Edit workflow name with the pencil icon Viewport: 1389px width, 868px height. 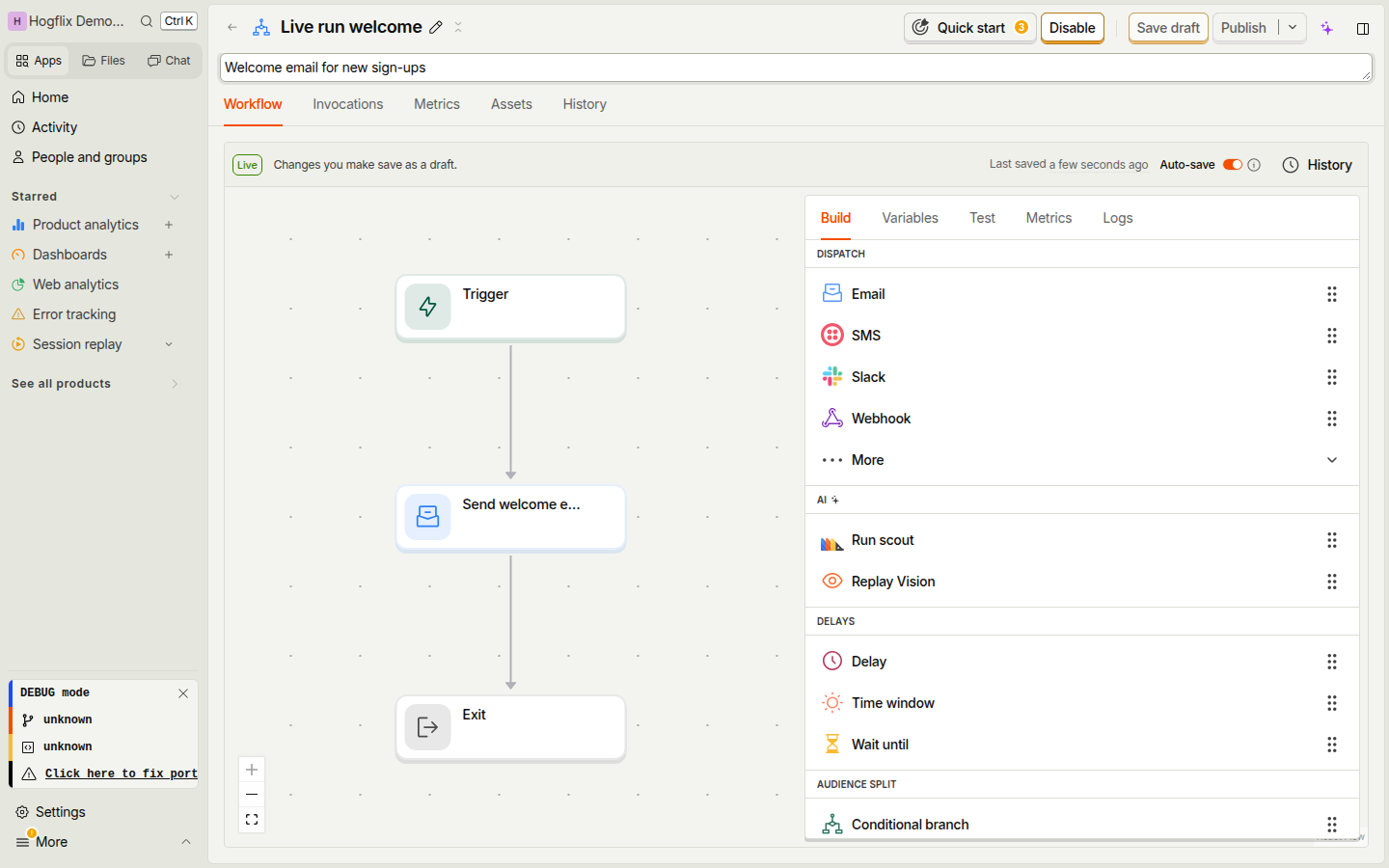(436, 28)
